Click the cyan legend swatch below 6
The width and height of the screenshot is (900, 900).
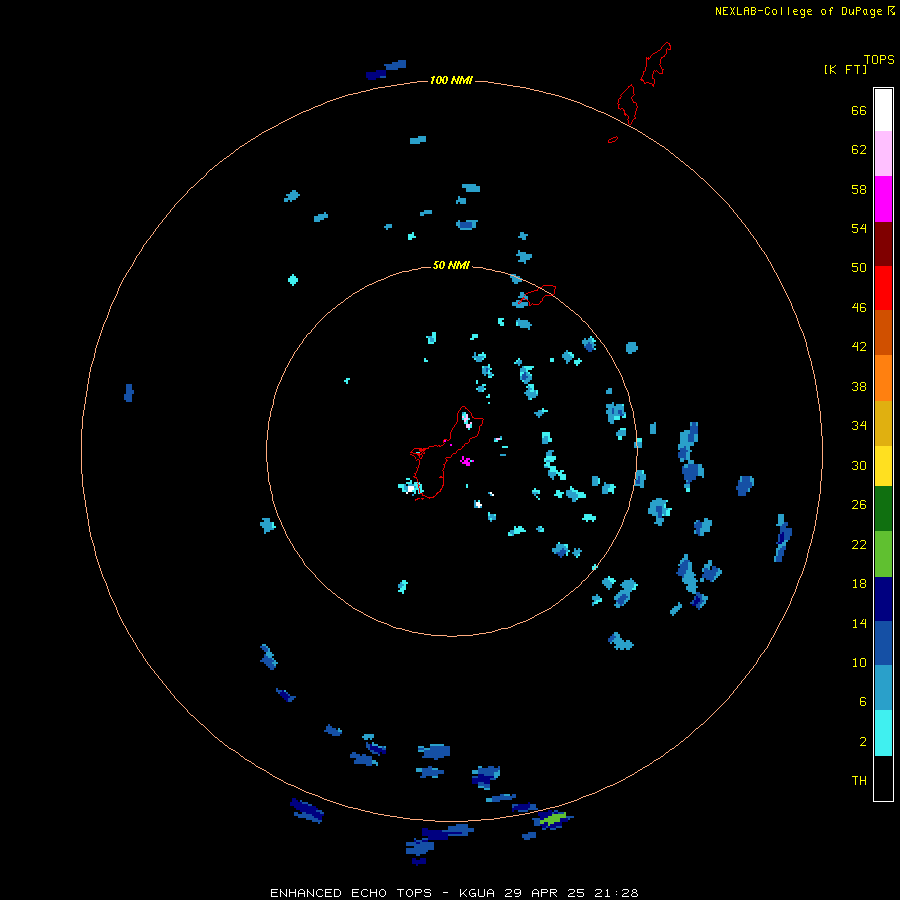click(x=883, y=733)
